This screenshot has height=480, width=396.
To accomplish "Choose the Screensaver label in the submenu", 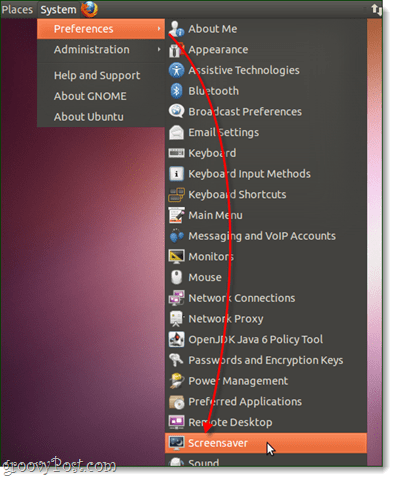I will 218,443.
